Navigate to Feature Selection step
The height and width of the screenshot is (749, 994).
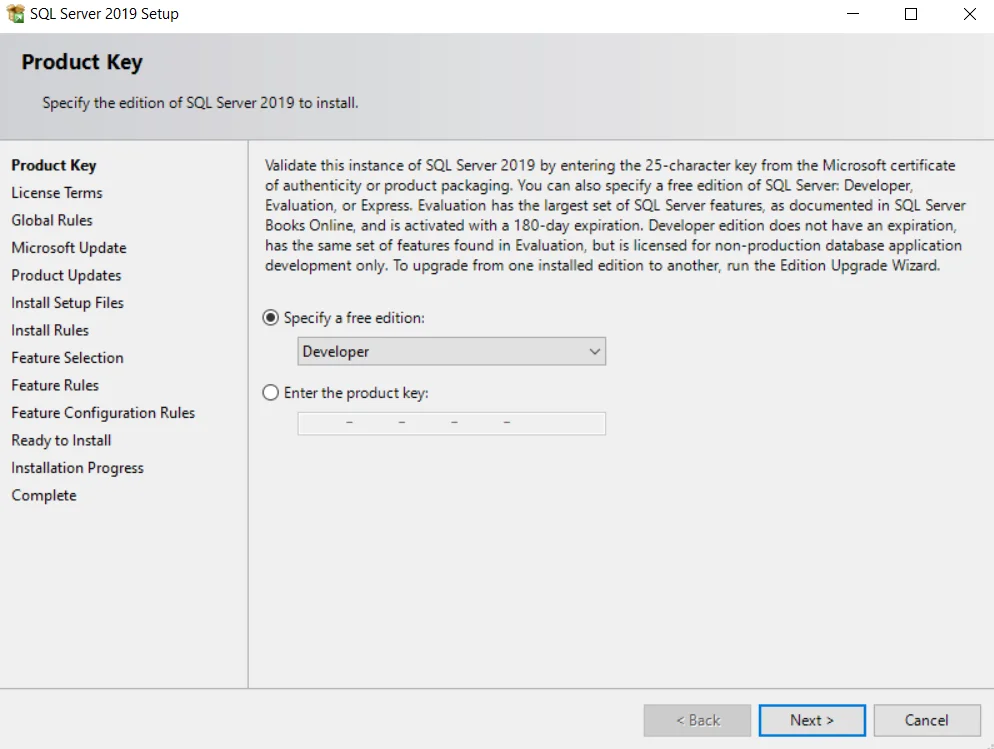coord(68,358)
